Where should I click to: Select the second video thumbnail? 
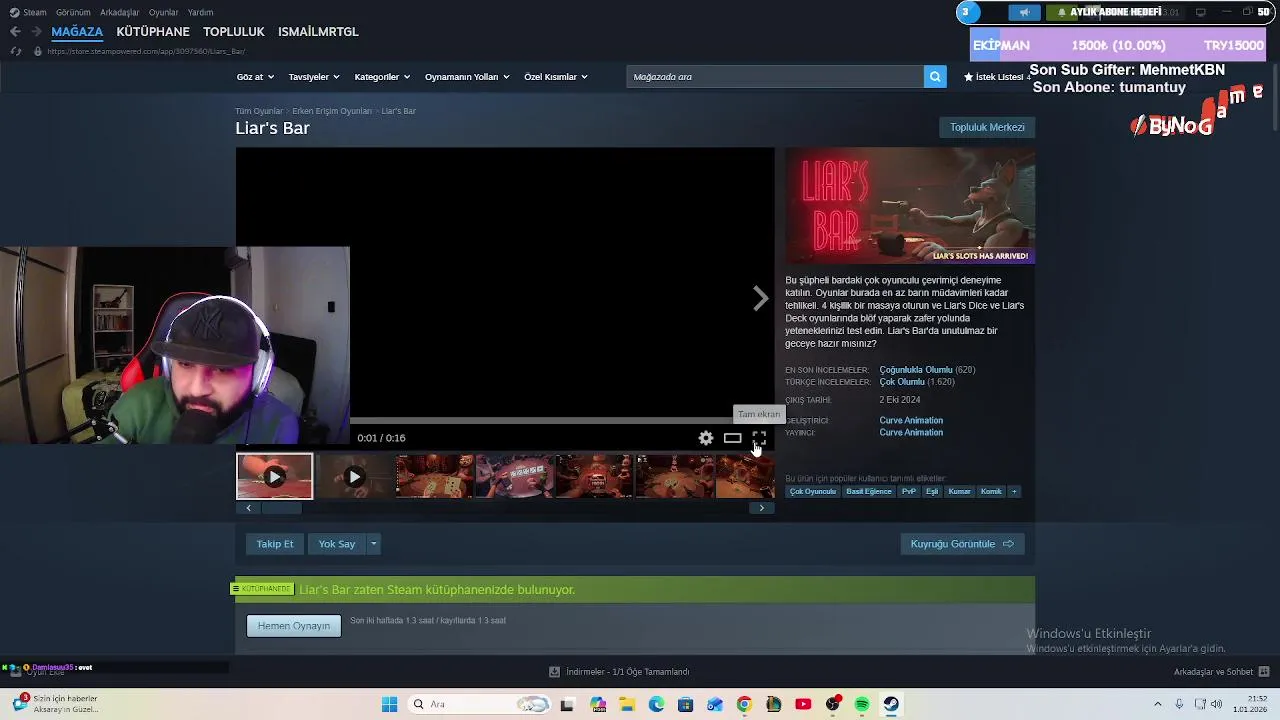[x=354, y=477]
